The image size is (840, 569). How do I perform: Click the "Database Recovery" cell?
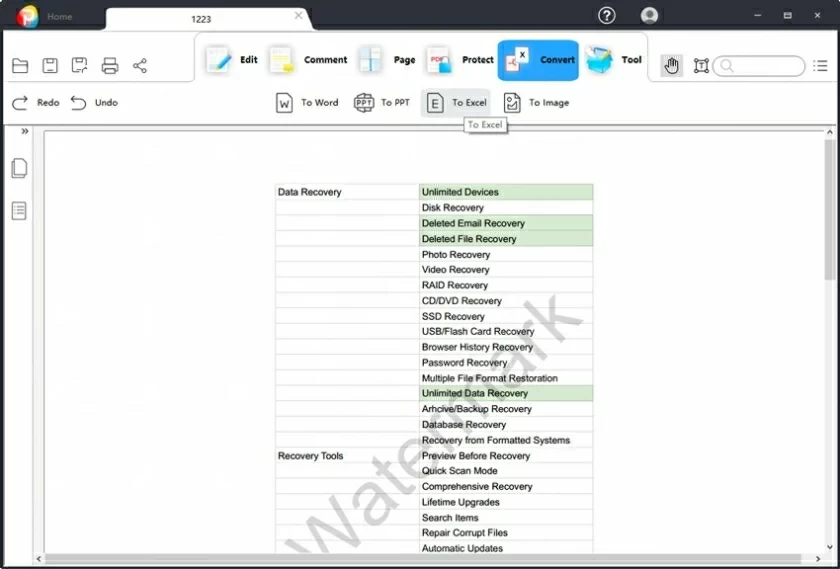(506, 424)
